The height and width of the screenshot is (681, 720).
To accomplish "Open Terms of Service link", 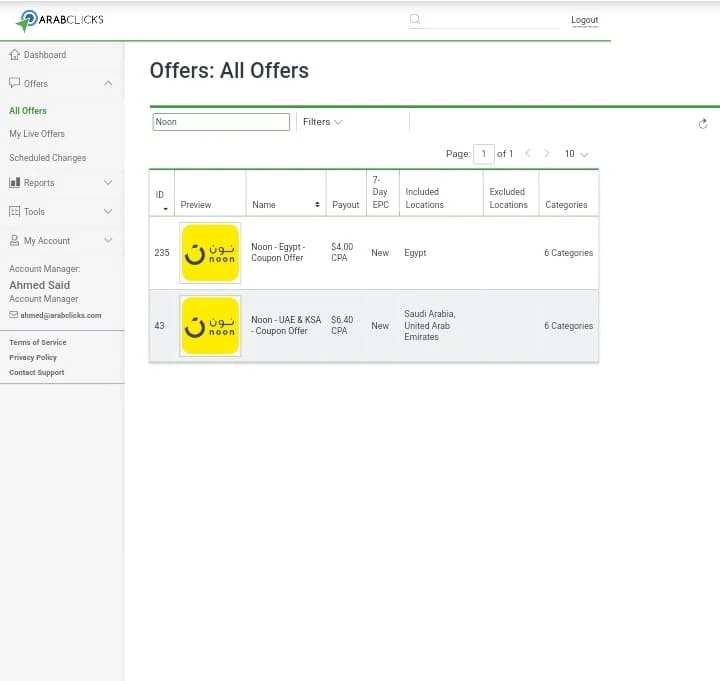I will 38,342.
